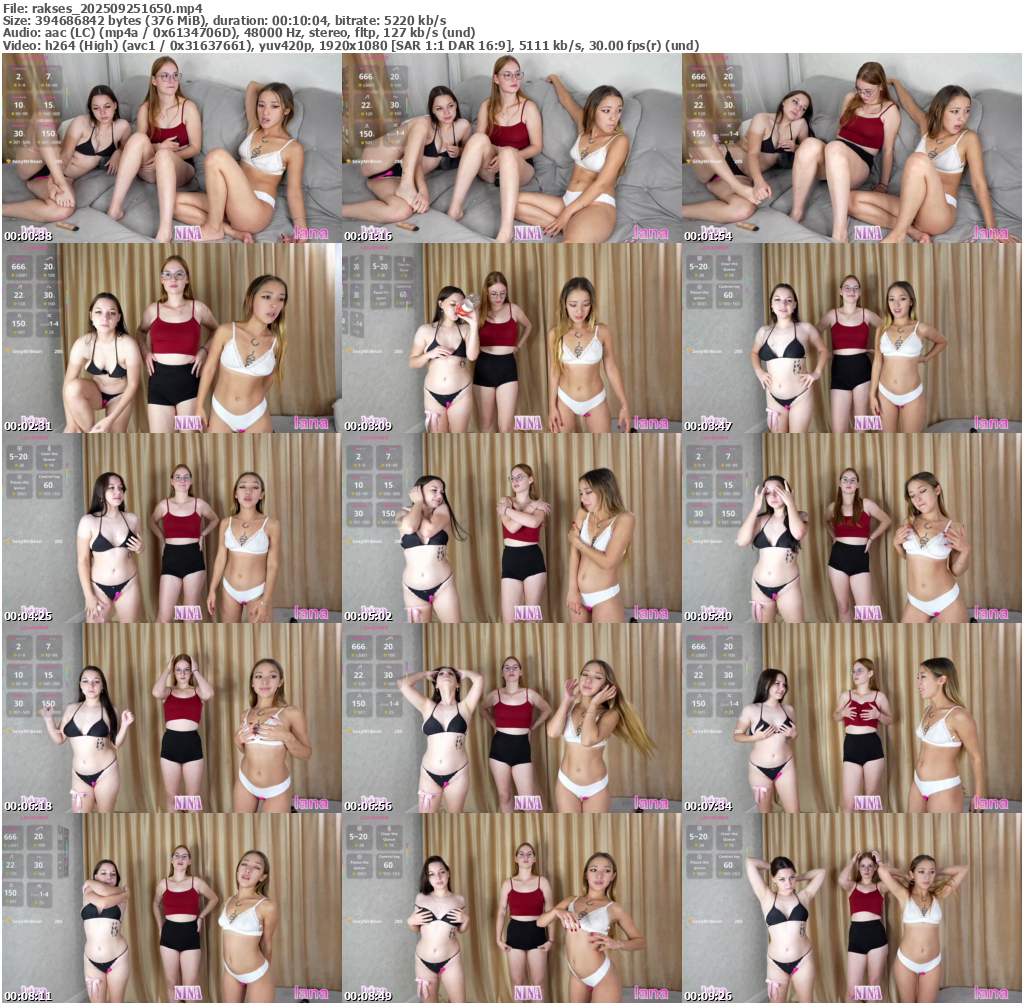Click the file name rakses_202509251650.mp4
The image size is (1024, 1003).
(x=117, y=8)
